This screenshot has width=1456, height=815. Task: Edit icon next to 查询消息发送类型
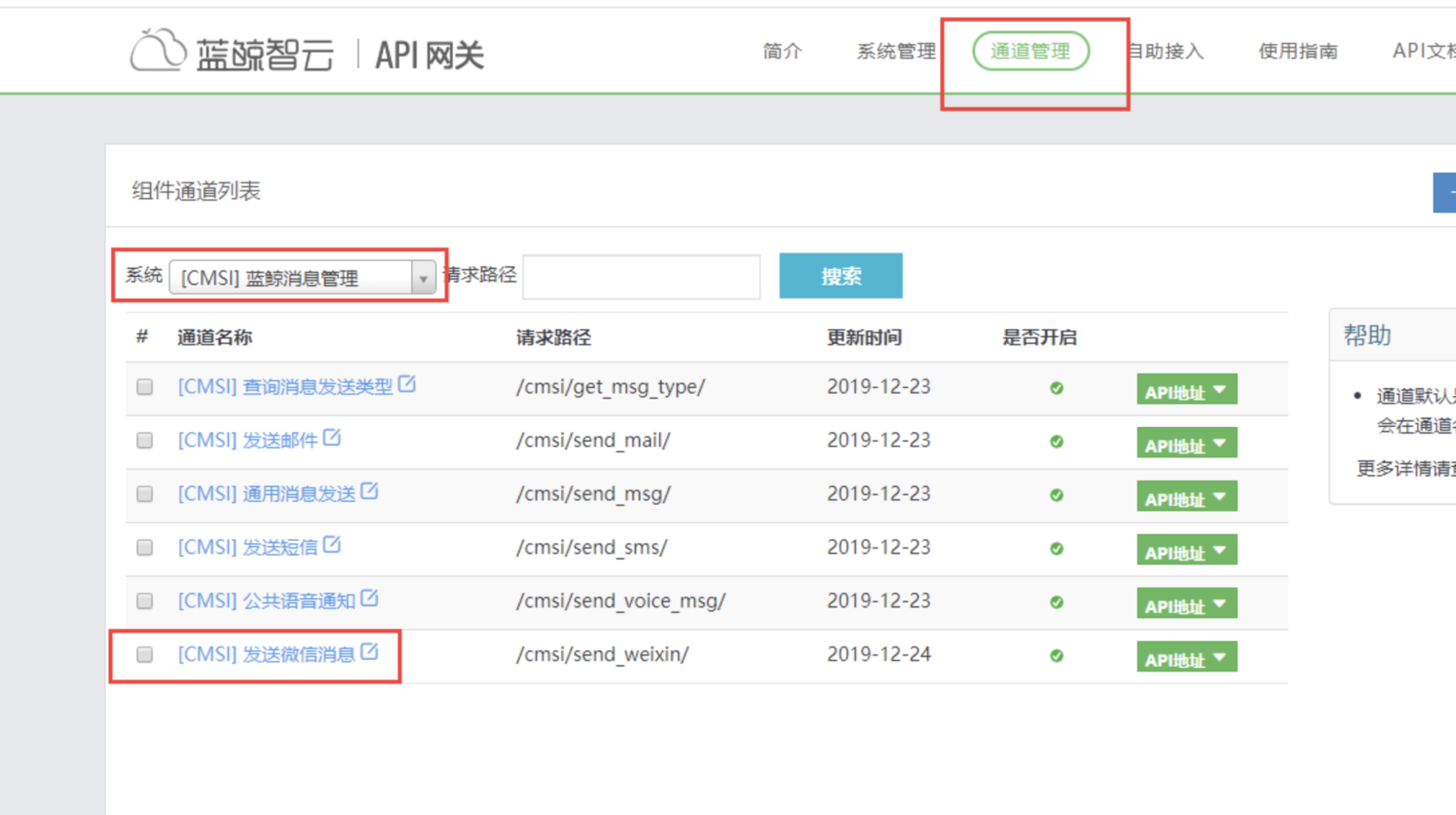click(x=407, y=385)
